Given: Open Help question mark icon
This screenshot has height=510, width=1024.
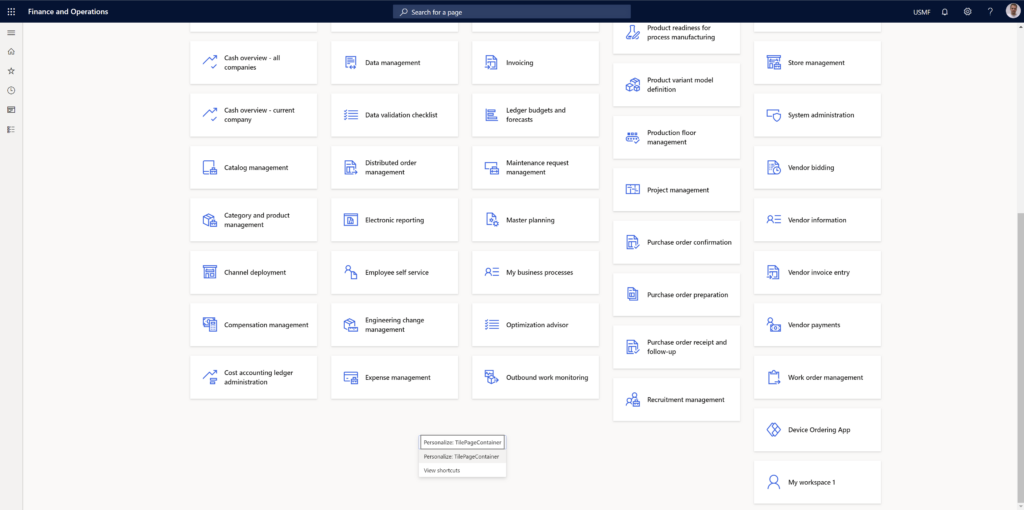Looking at the screenshot, I should [x=990, y=12].
